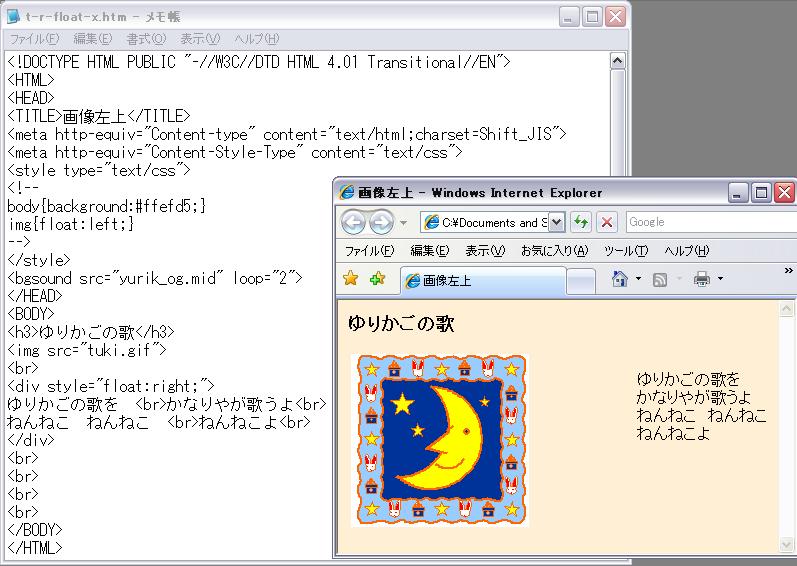This screenshot has height=566, width=797.
Task: Open 表示(V) menu in Notepad
Action: (x=200, y=39)
